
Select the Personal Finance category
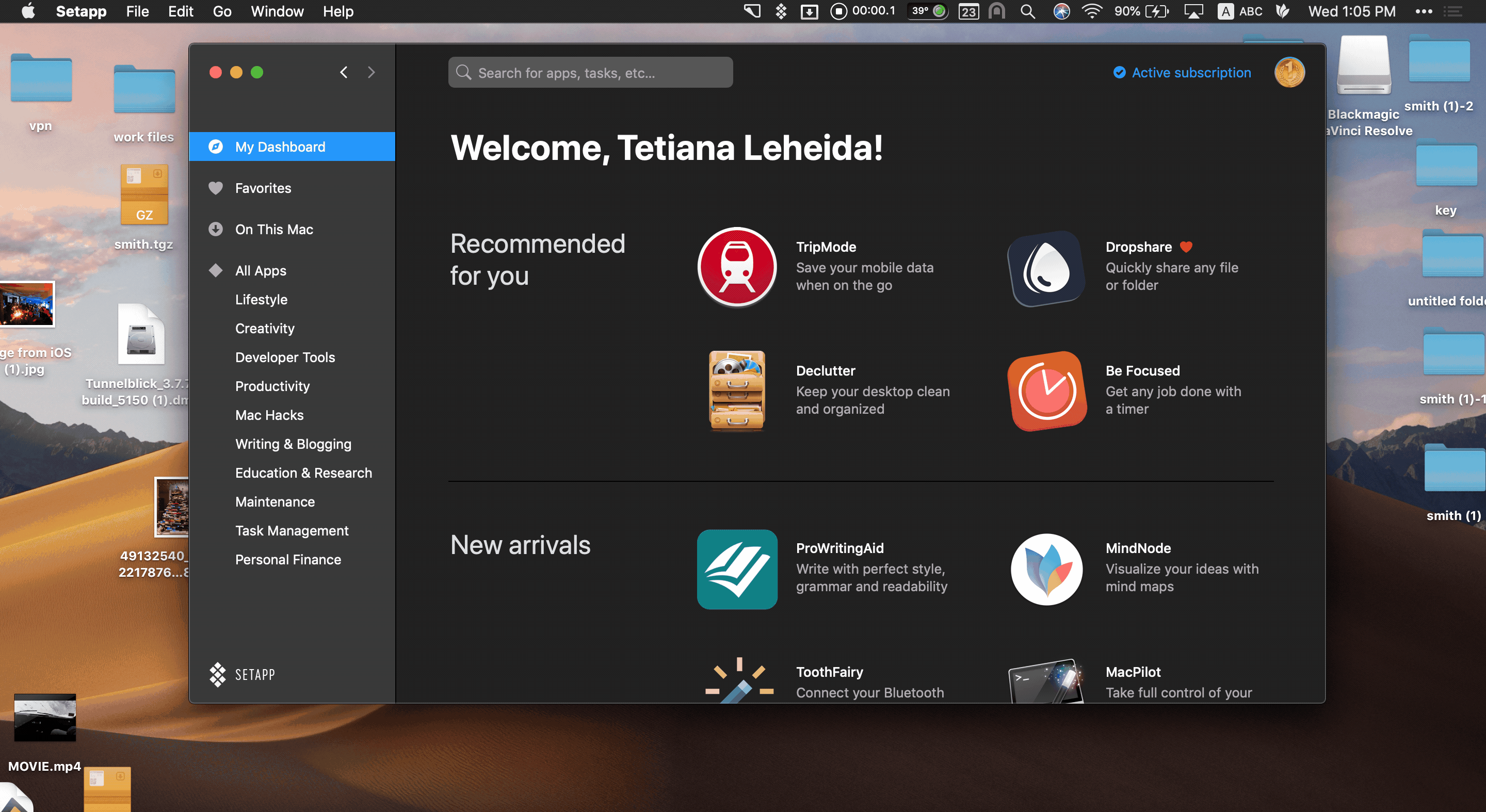click(x=288, y=559)
